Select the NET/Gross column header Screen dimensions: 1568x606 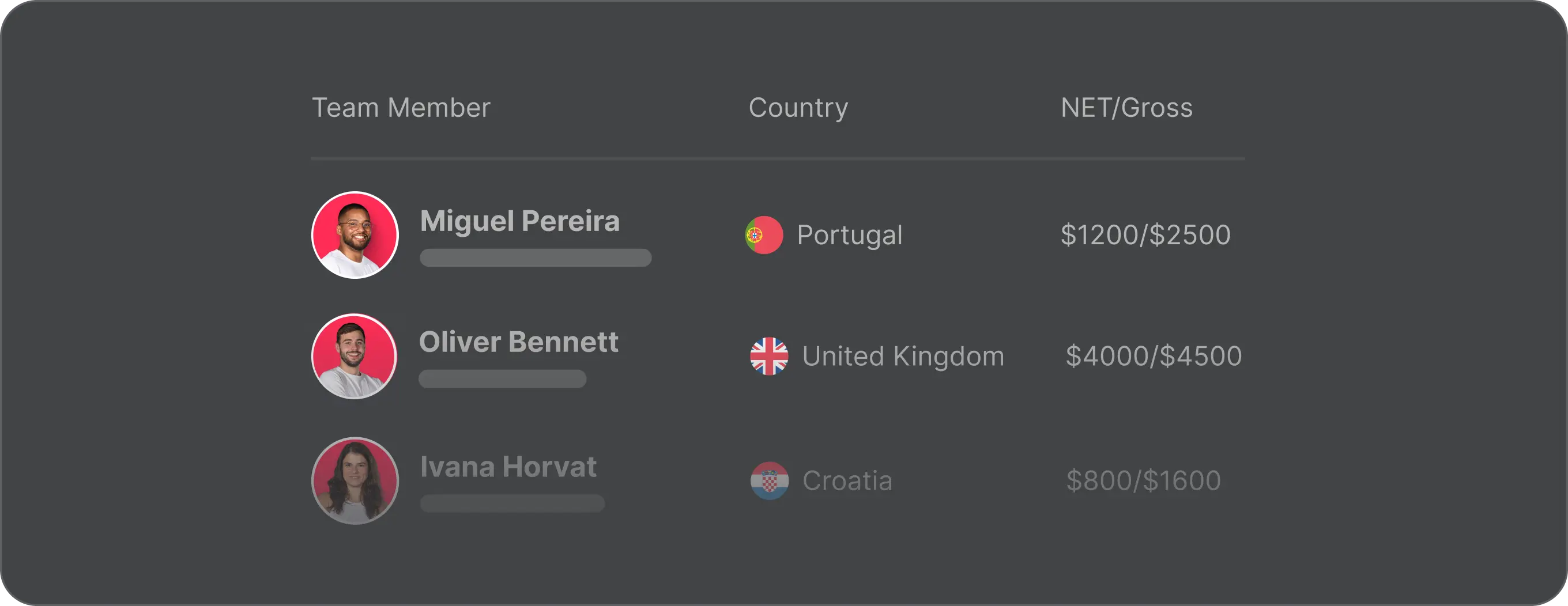pos(1126,108)
